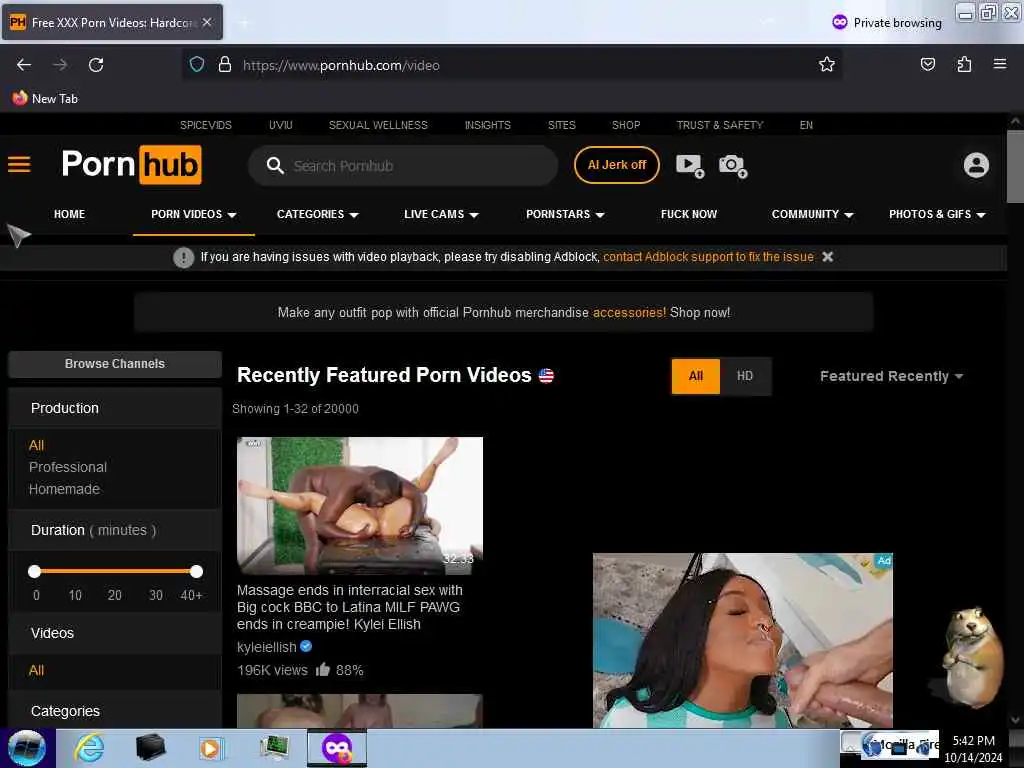Open the TRUST & SAFETY link
The height and width of the screenshot is (768, 1024).
tap(720, 125)
